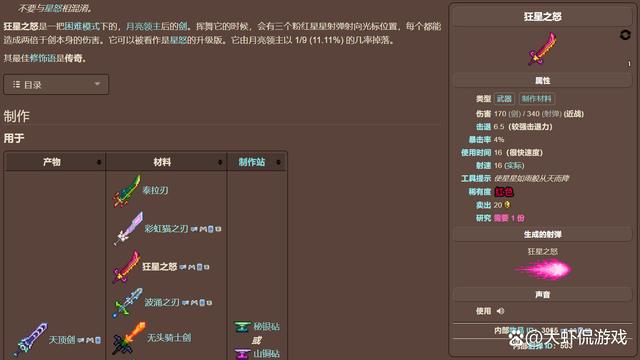This screenshot has height=360, width=640.
Task: Click the 天顶剑 product sword icon
Action: tap(30, 340)
